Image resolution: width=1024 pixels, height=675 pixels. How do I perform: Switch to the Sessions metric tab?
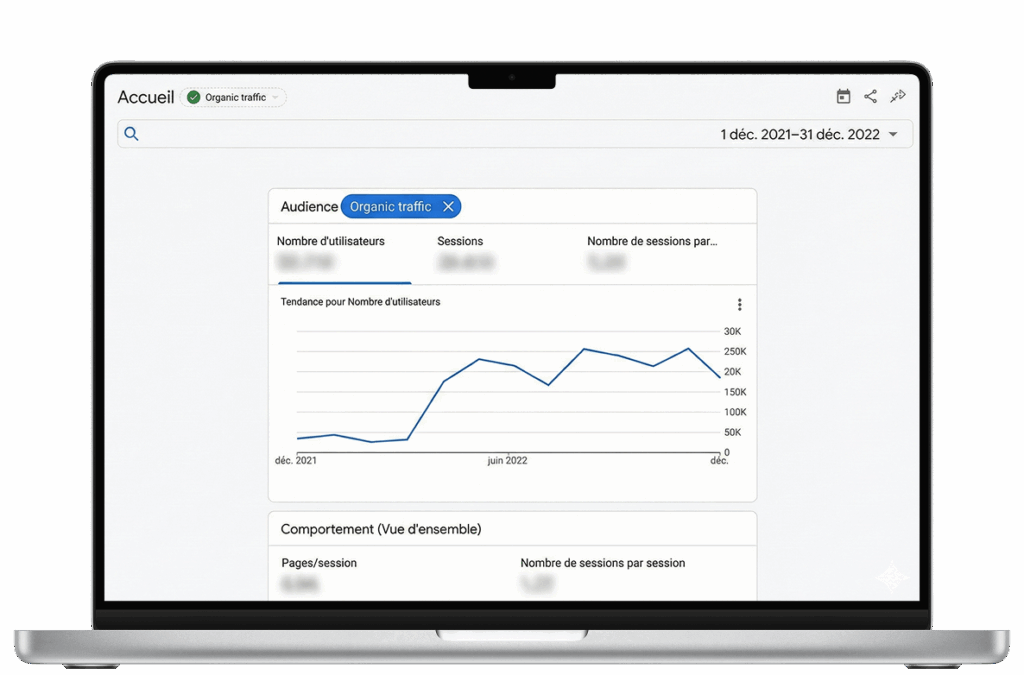coord(460,241)
